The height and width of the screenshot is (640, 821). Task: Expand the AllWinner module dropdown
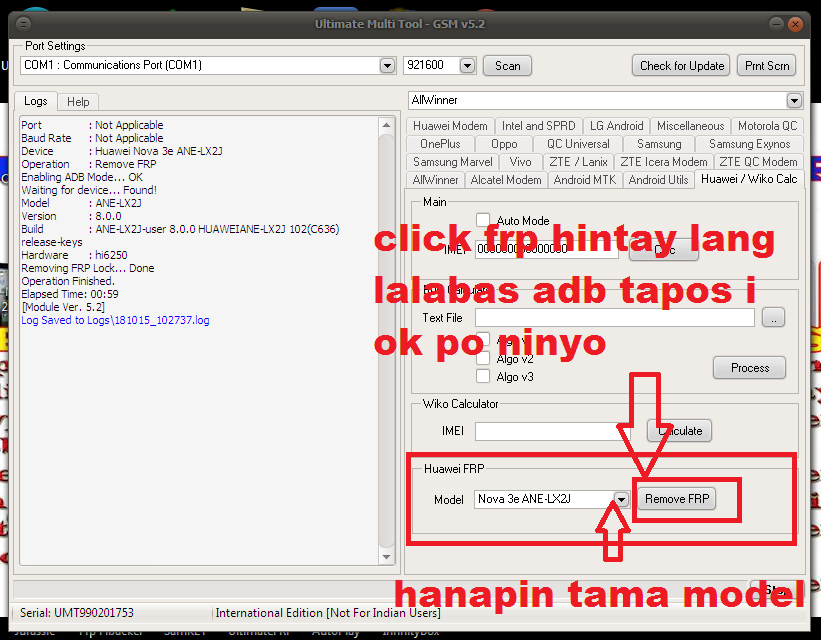pyautogui.click(x=794, y=100)
